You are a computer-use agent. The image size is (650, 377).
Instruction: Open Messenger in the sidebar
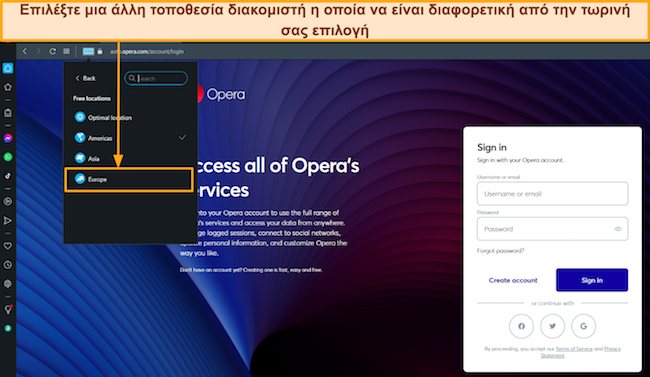(x=8, y=138)
